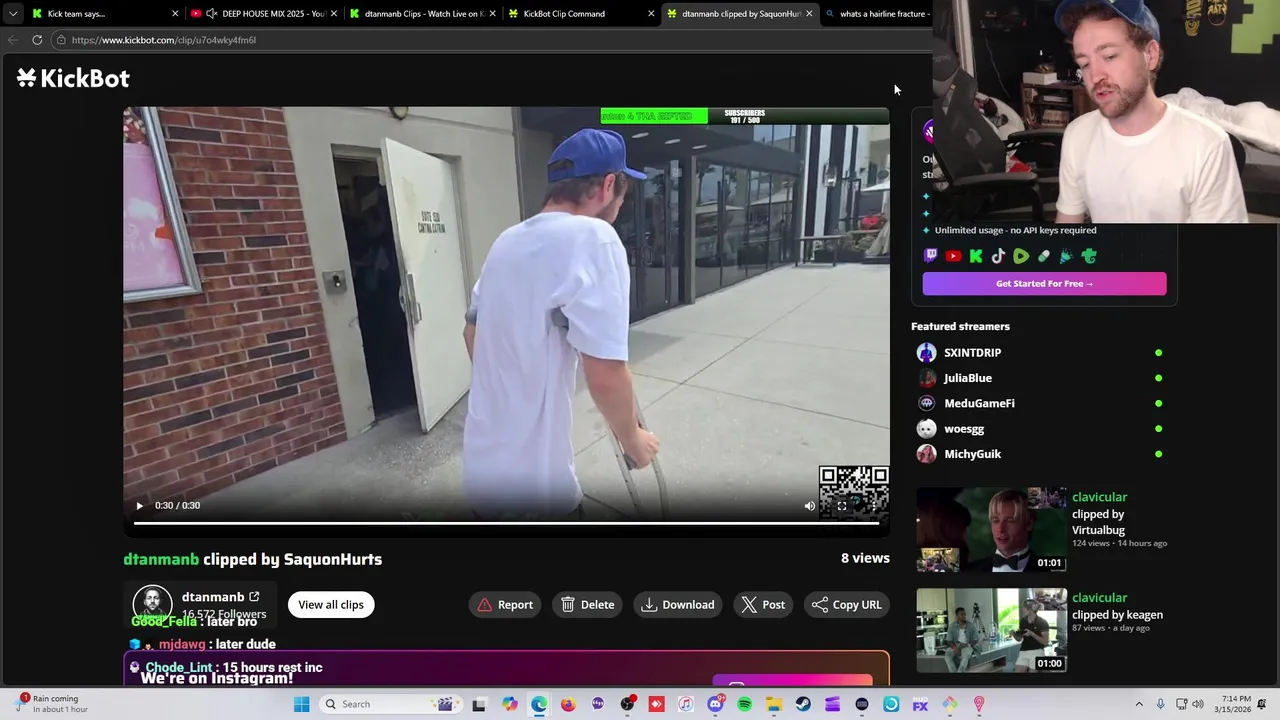Mute the clip volume speaker icon
The height and width of the screenshot is (720, 1280).
coord(809,506)
